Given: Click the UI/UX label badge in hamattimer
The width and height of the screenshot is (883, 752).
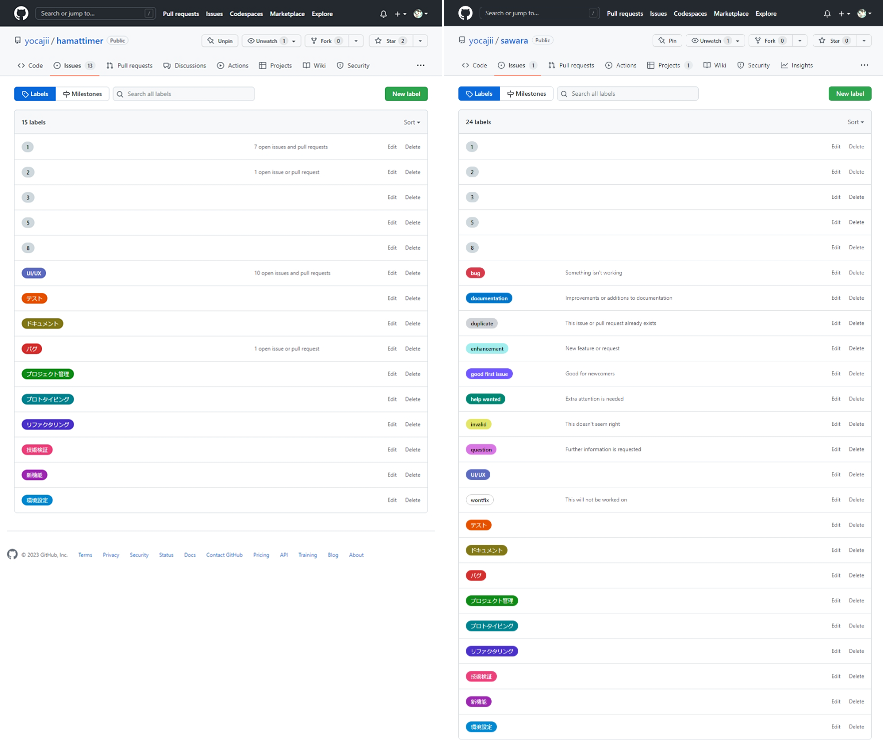Looking at the screenshot, I should tap(34, 273).
